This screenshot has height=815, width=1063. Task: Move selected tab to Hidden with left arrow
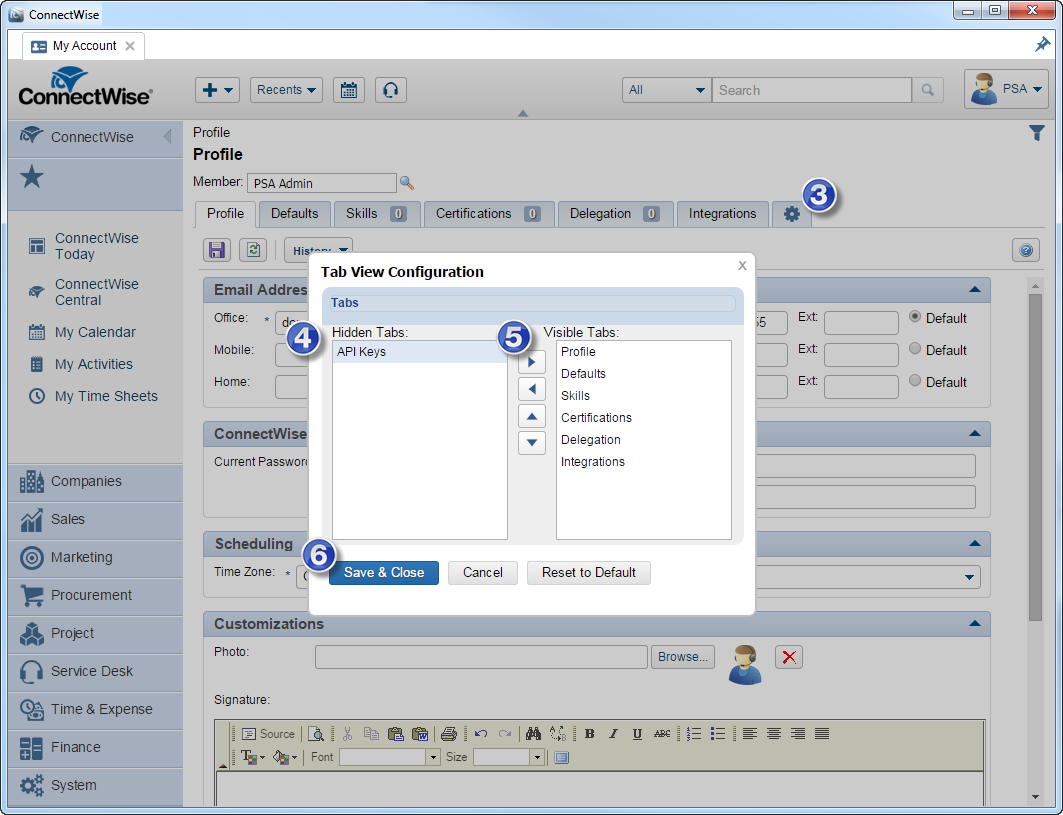click(x=532, y=389)
